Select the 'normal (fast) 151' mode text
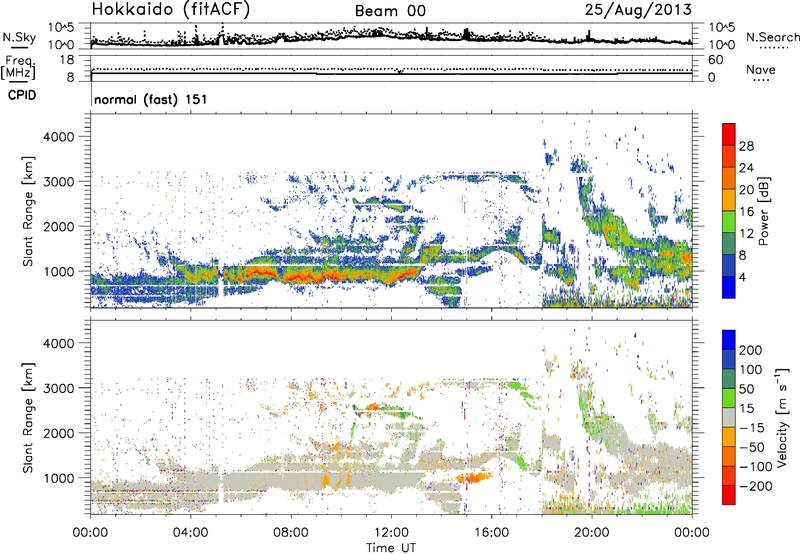This screenshot has width=800, height=554. point(151,99)
